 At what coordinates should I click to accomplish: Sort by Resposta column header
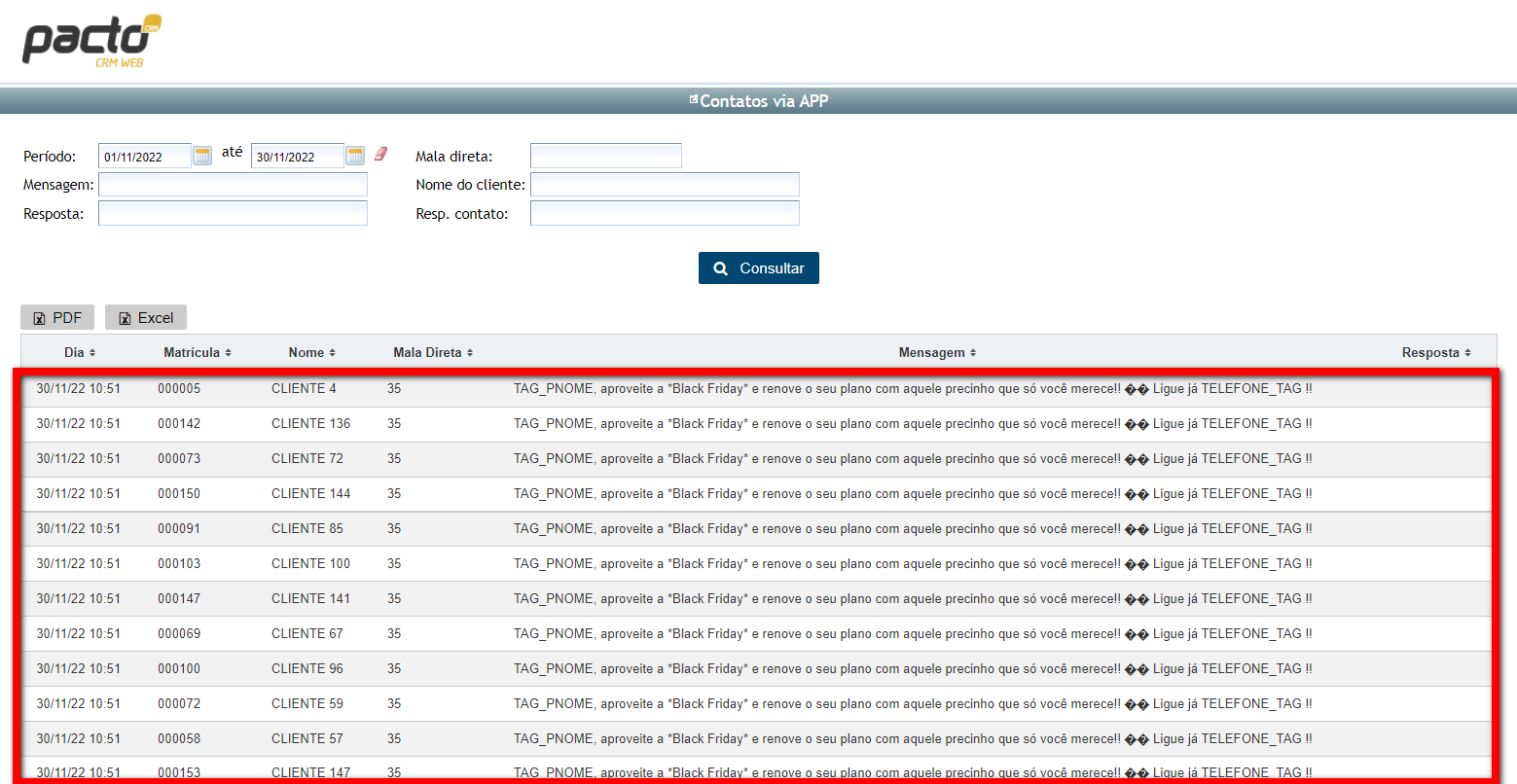(x=1436, y=352)
